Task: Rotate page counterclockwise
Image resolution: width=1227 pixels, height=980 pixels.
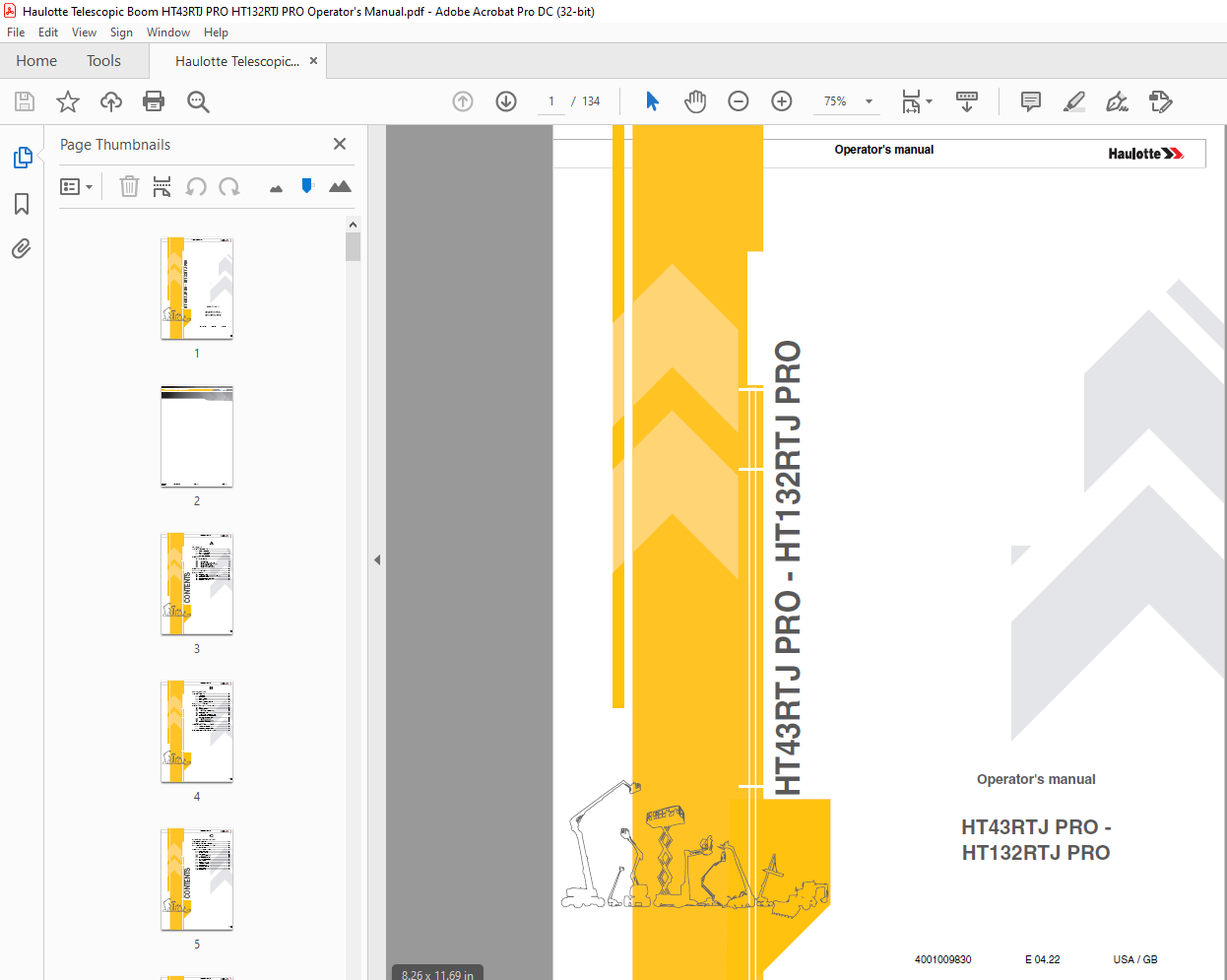Action: click(x=196, y=186)
